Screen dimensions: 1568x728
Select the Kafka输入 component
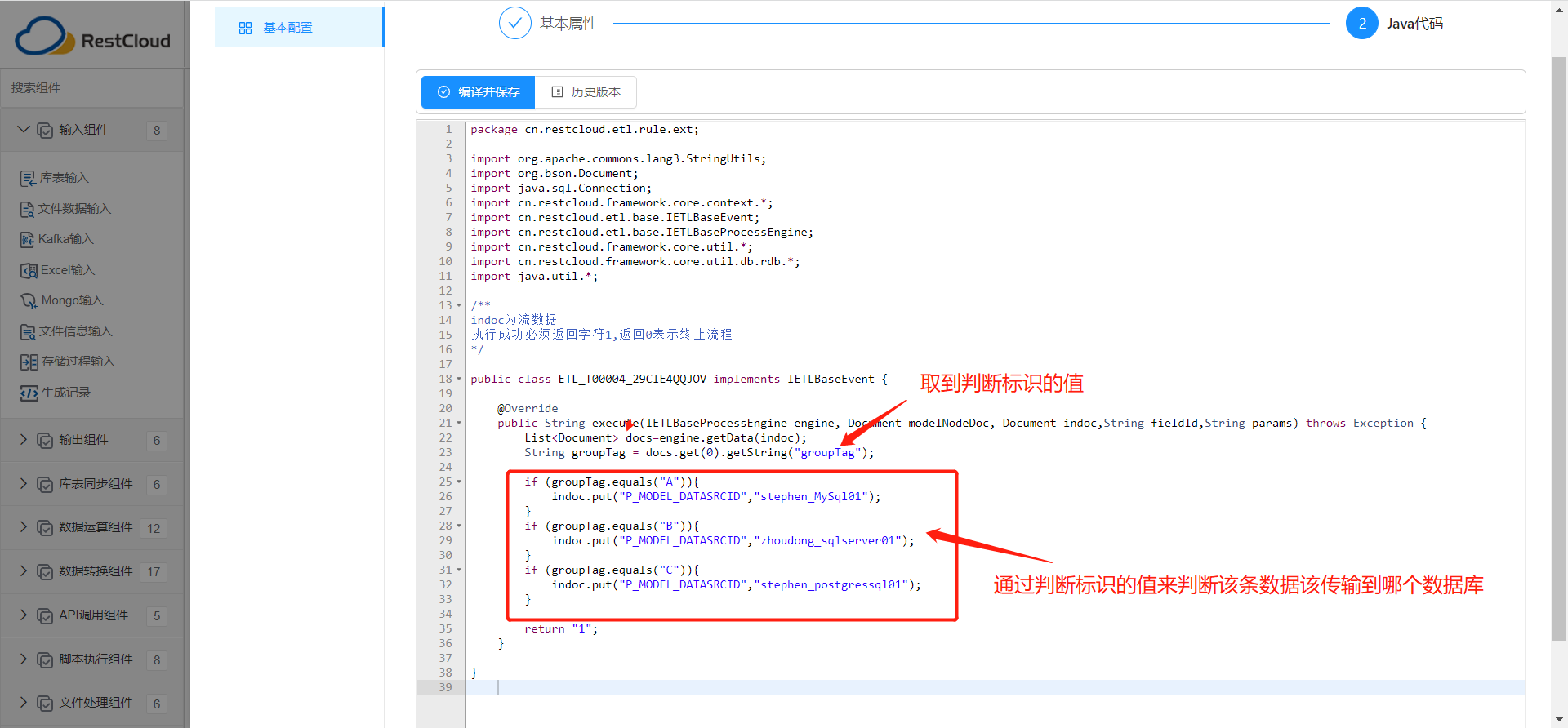click(57, 239)
